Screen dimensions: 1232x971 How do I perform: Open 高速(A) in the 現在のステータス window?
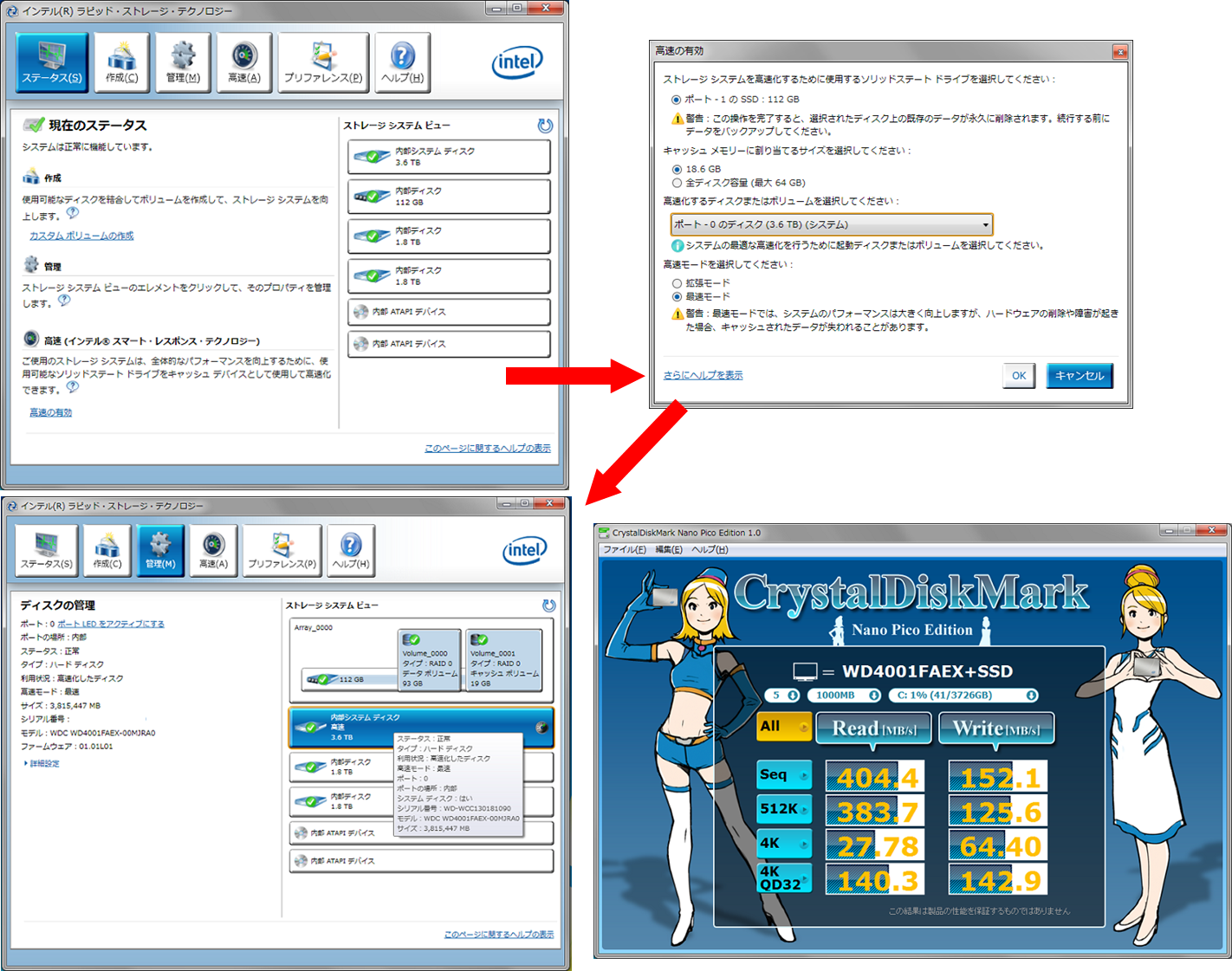tap(244, 62)
